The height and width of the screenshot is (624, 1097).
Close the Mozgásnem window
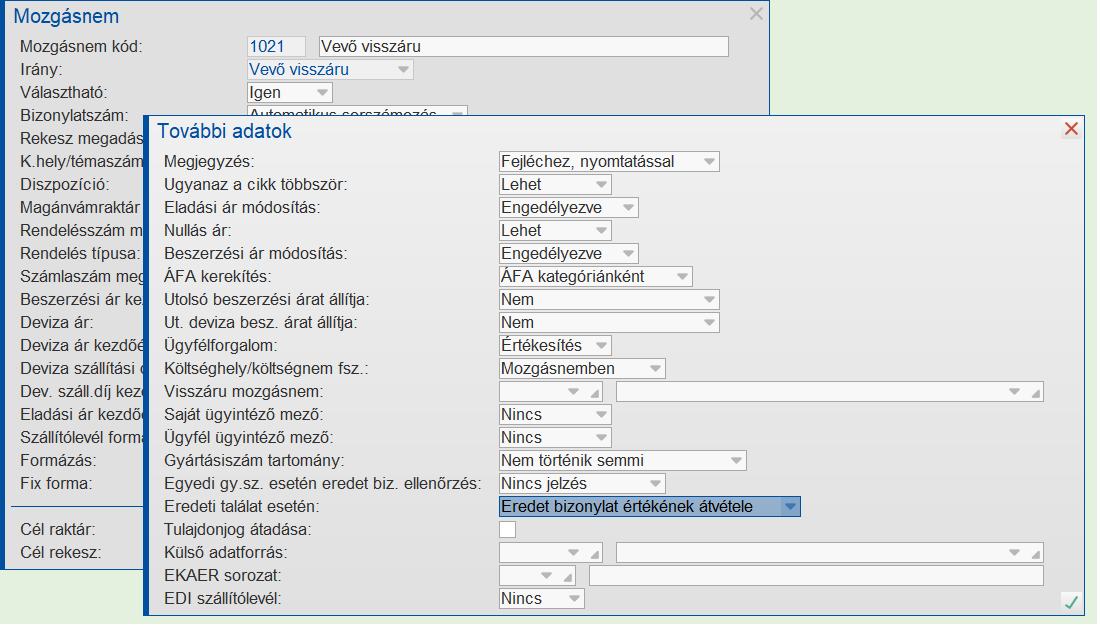point(756,14)
